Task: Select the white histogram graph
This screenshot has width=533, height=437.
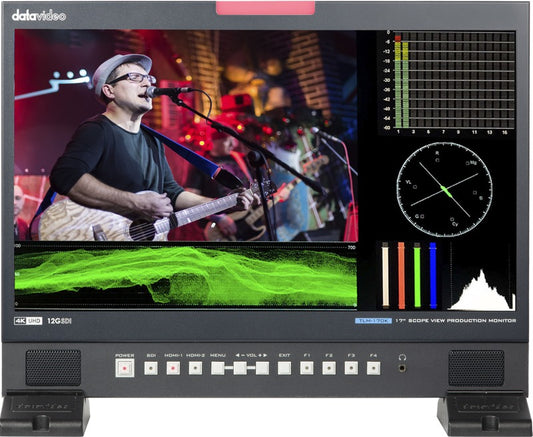Action: (482, 290)
